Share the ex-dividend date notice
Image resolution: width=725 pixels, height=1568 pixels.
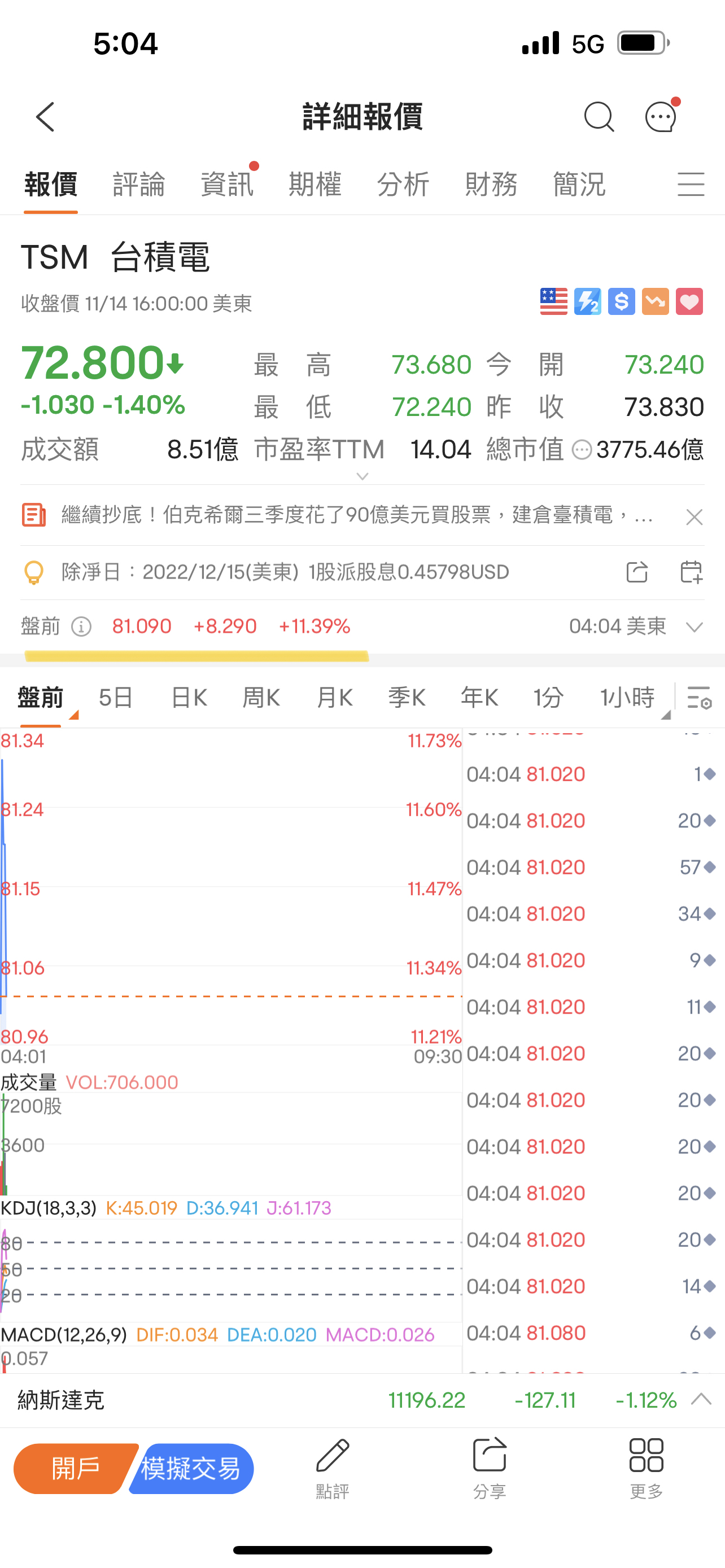pos(637,572)
